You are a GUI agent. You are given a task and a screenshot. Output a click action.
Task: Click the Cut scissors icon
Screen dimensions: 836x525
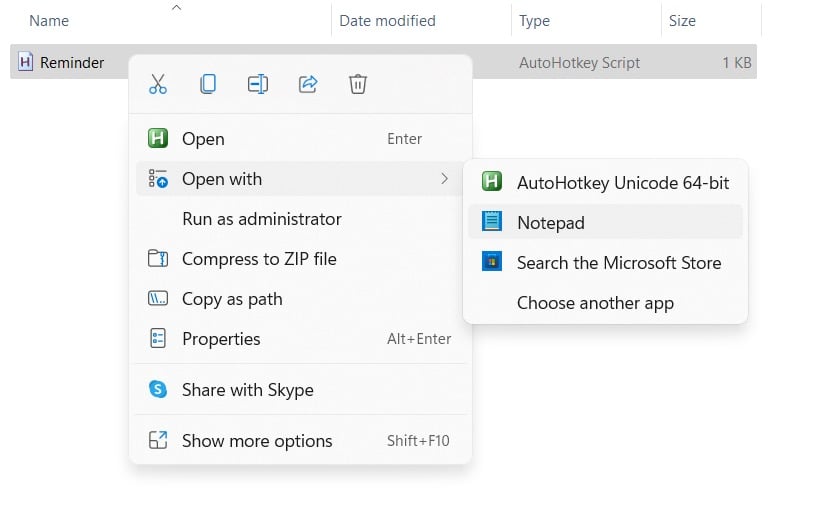158,84
